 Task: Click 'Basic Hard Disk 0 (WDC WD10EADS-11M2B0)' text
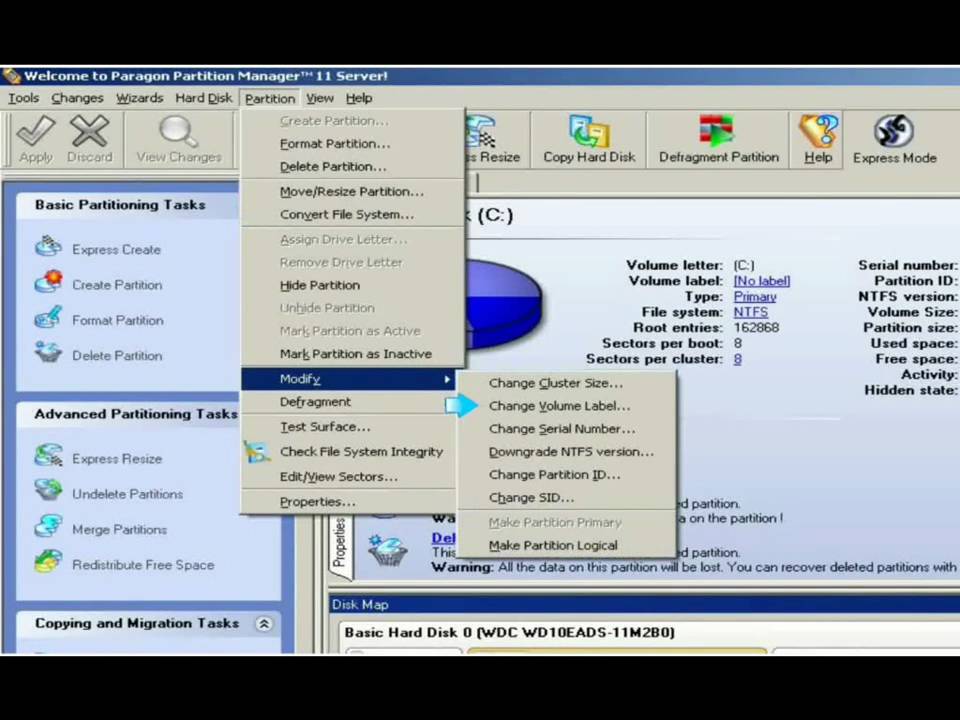(x=509, y=632)
